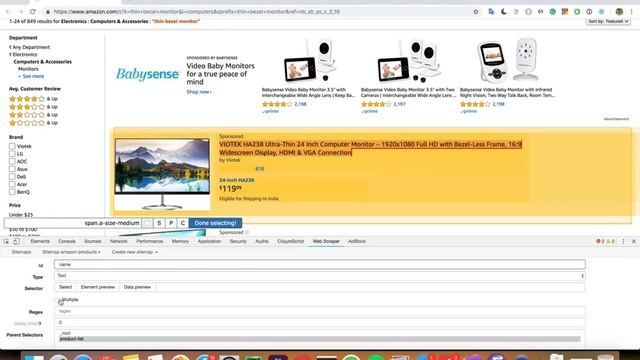Reload the Amazon page
This screenshot has width=640, height=360.
[x=33, y=12]
